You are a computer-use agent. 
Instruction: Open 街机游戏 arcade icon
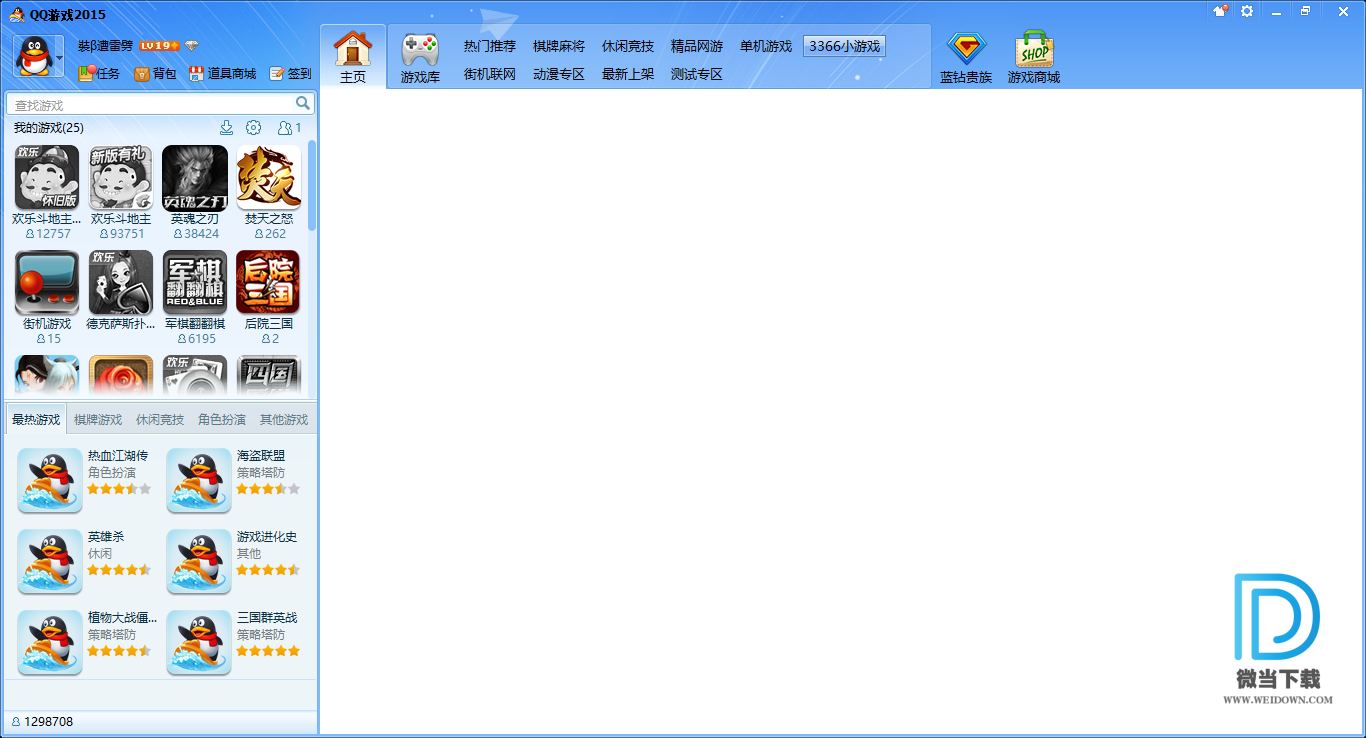coord(47,282)
